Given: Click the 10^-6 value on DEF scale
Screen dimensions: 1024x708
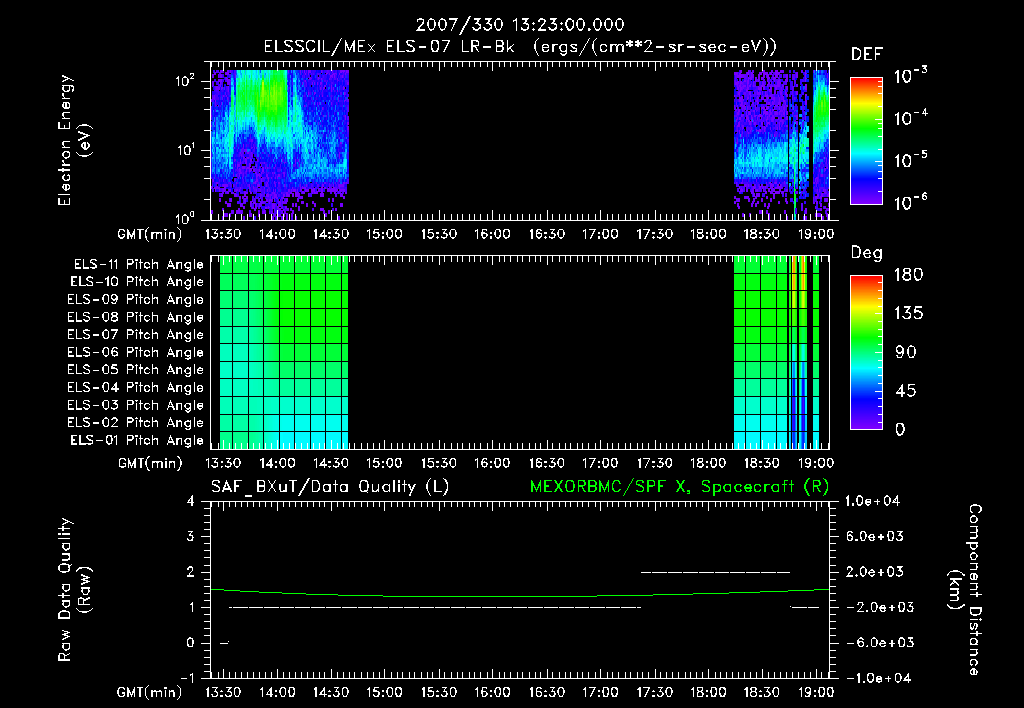Looking at the screenshot, I should (911, 202).
